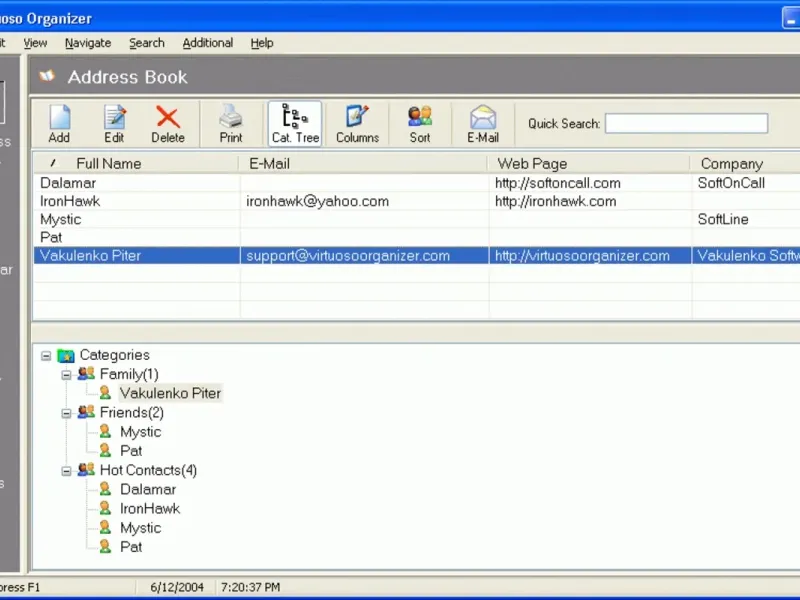The image size is (800, 600).
Task: Sort by Web Page column header
Action: tap(589, 164)
